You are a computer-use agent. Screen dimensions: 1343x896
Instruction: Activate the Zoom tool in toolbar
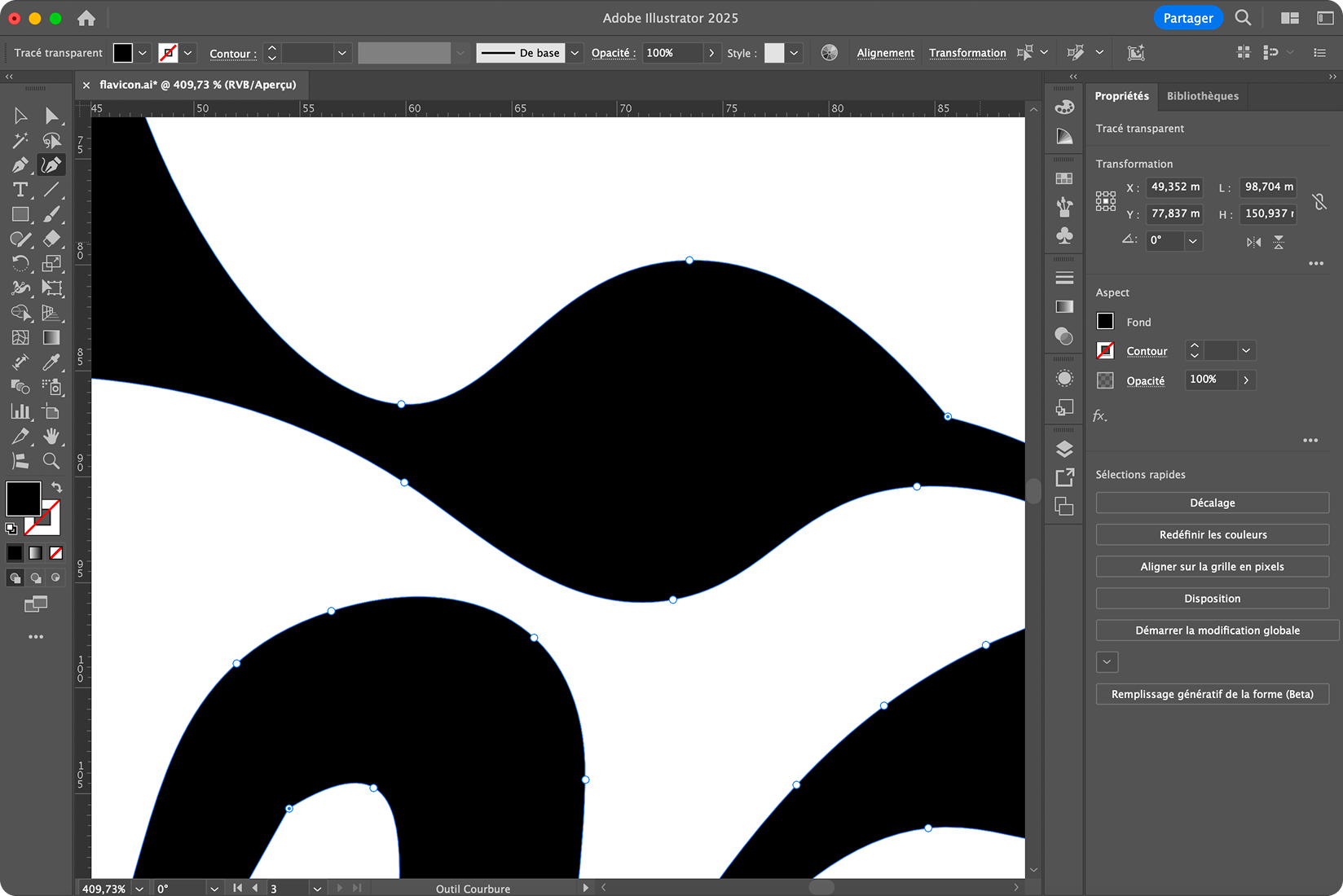pyautogui.click(x=51, y=461)
